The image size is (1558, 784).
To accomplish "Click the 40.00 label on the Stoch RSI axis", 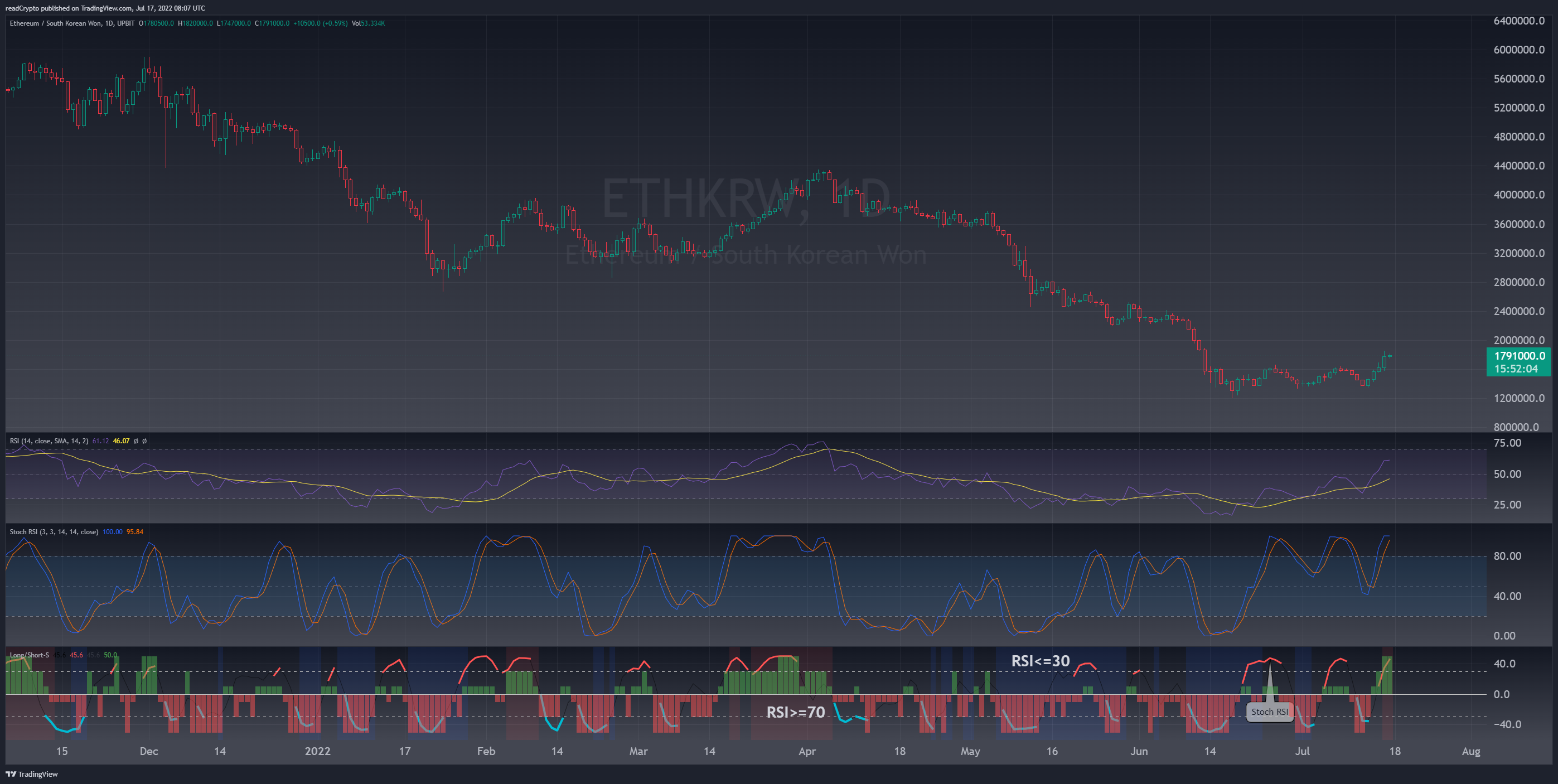I will click(1507, 596).
